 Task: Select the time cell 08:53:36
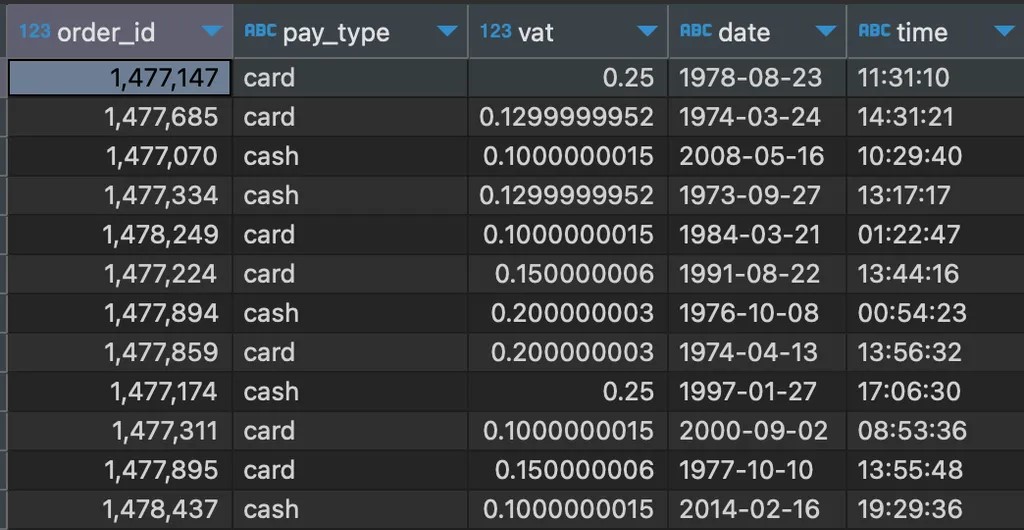[x=935, y=430]
